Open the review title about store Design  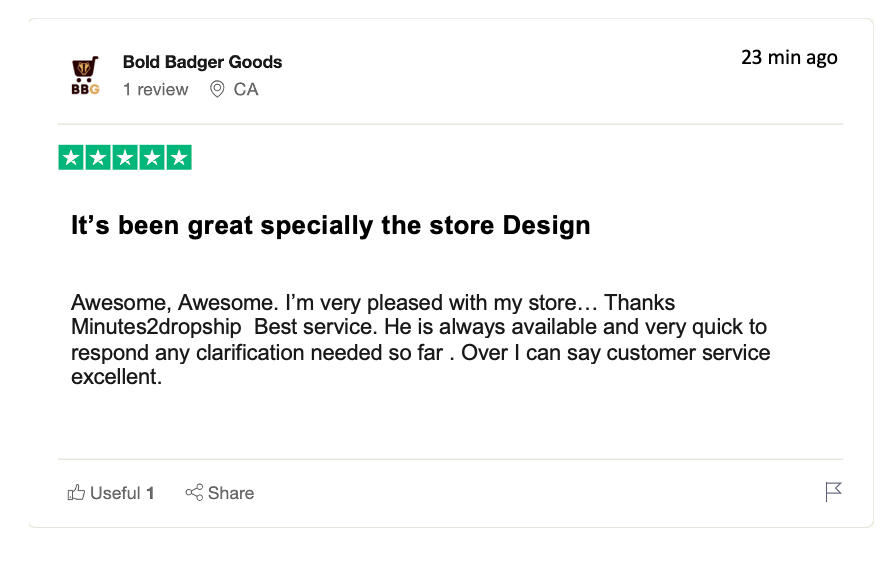pyautogui.click(x=330, y=225)
